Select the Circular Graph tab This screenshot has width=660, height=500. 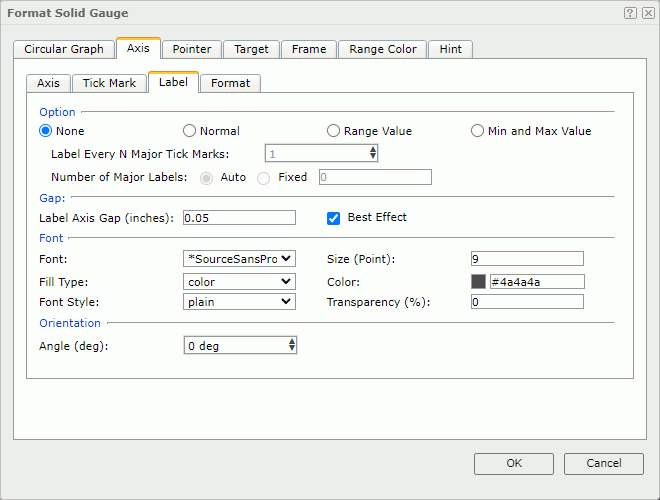(64, 49)
